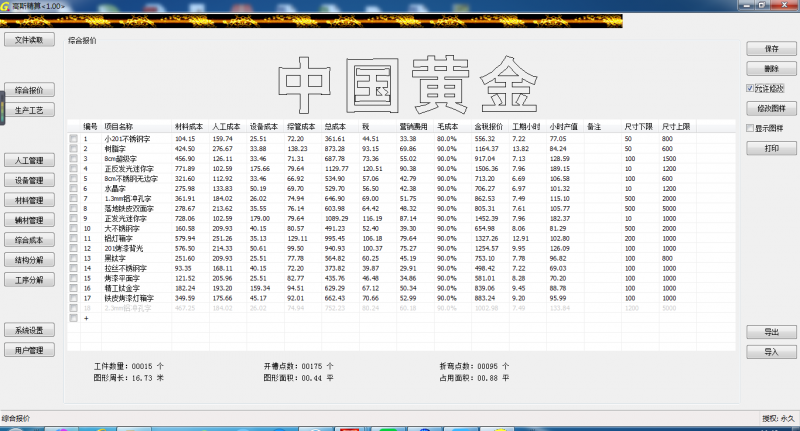The image size is (800, 431).
Task: Select the 精工钛金字 name cell
Action: pyautogui.click(x=122, y=288)
